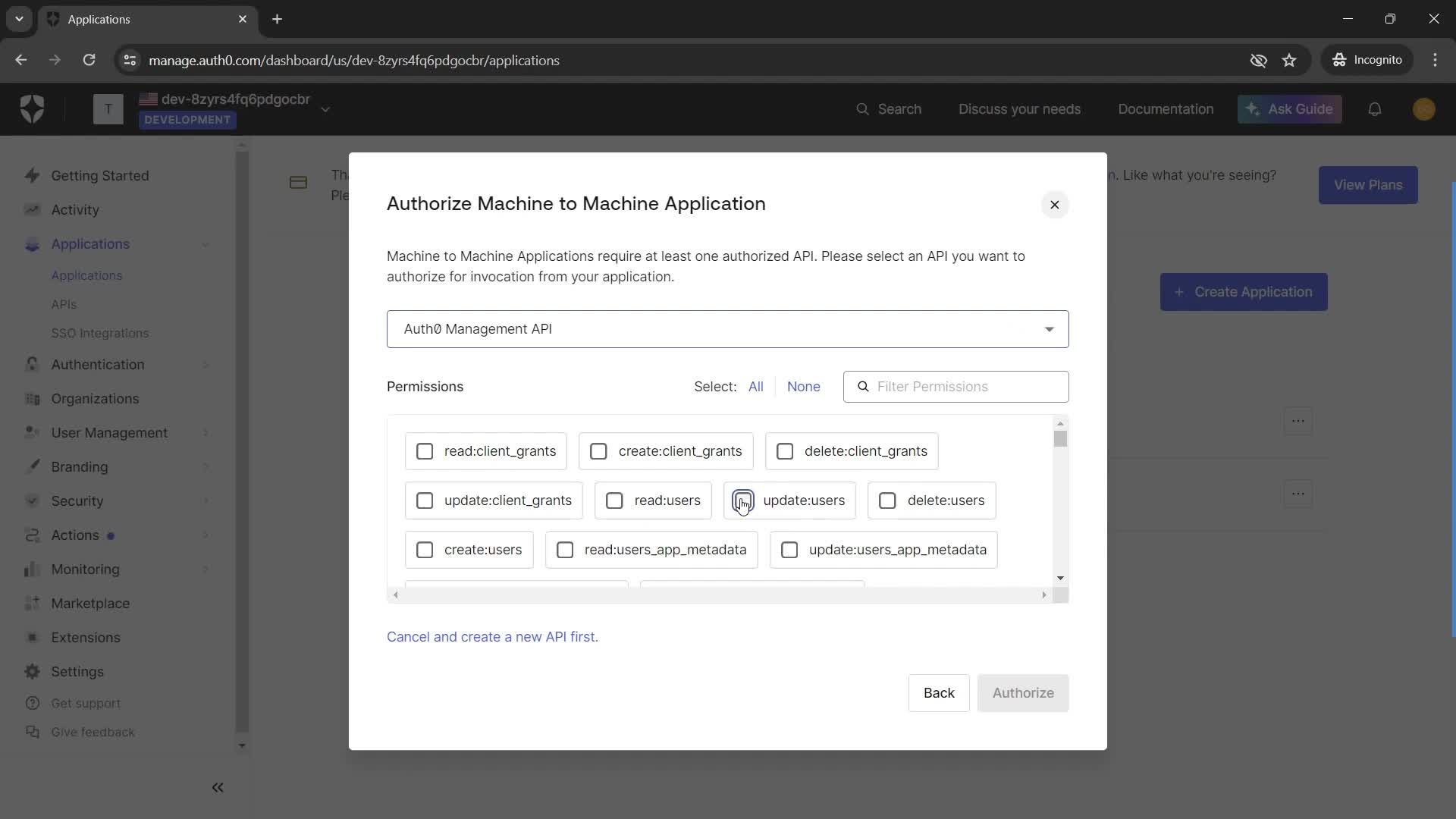Bookmark this page with star icon
Screen dimensions: 1456x819
pyautogui.click(x=1289, y=61)
